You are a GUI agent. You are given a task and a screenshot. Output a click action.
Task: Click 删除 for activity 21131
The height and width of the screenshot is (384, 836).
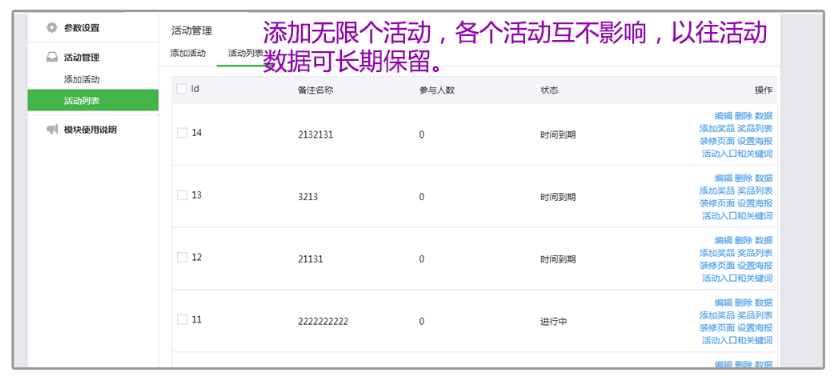[x=743, y=241]
